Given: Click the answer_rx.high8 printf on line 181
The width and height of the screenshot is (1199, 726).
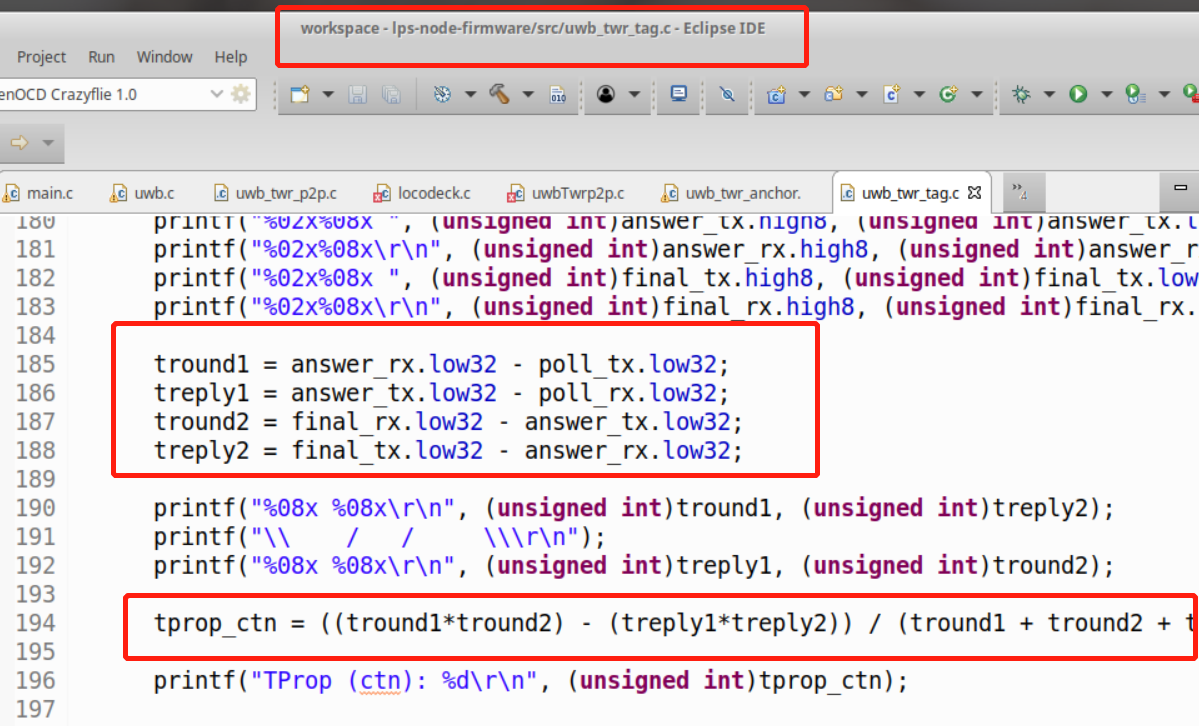Looking at the screenshot, I should click(x=676, y=249).
